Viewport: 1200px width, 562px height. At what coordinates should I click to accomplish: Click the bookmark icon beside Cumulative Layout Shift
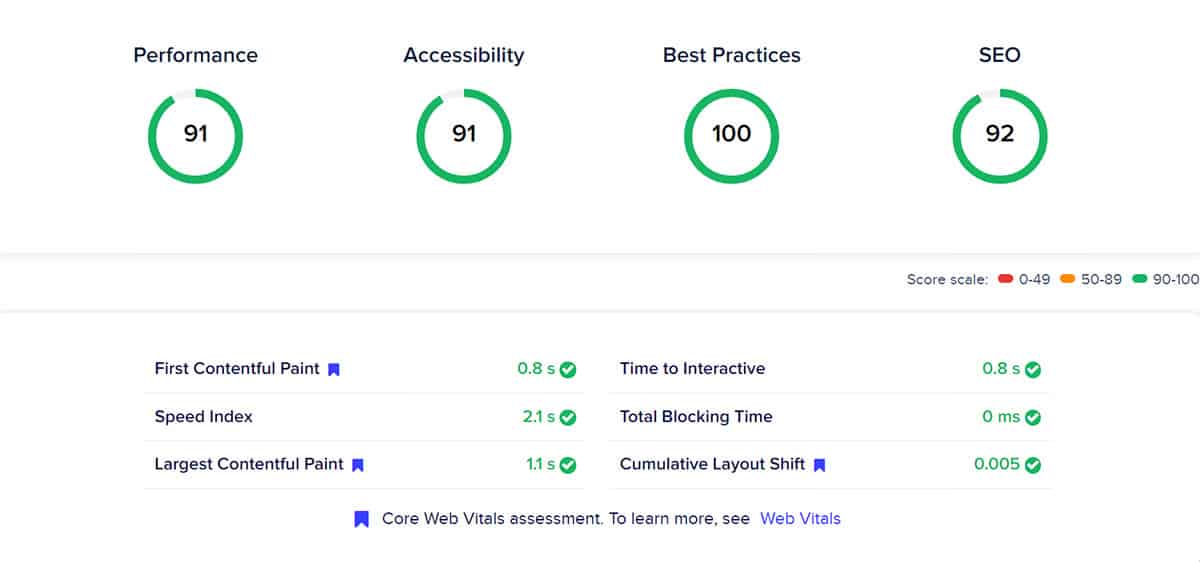pos(819,465)
